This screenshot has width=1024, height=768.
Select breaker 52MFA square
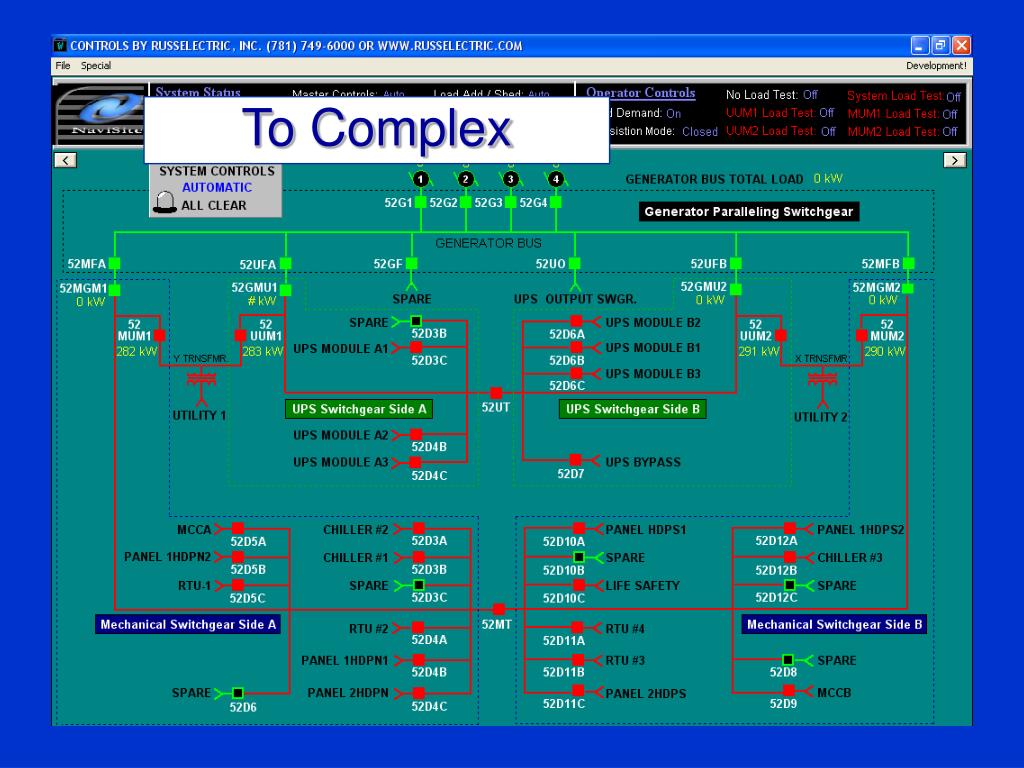pos(114,263)
